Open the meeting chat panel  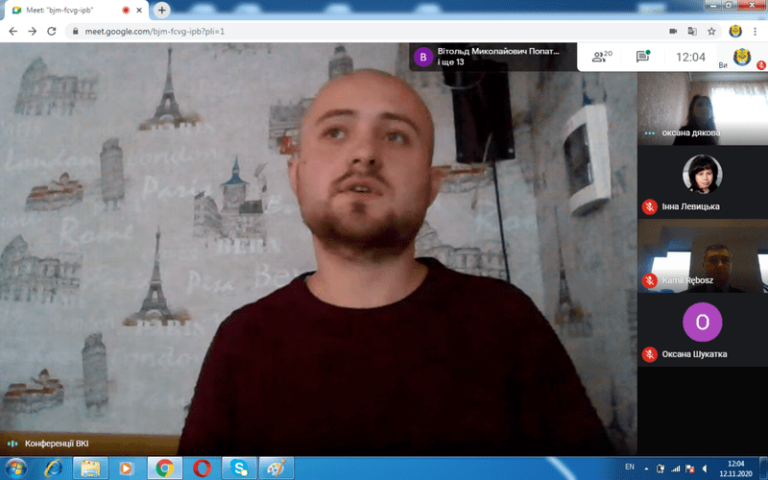[641, 57]
